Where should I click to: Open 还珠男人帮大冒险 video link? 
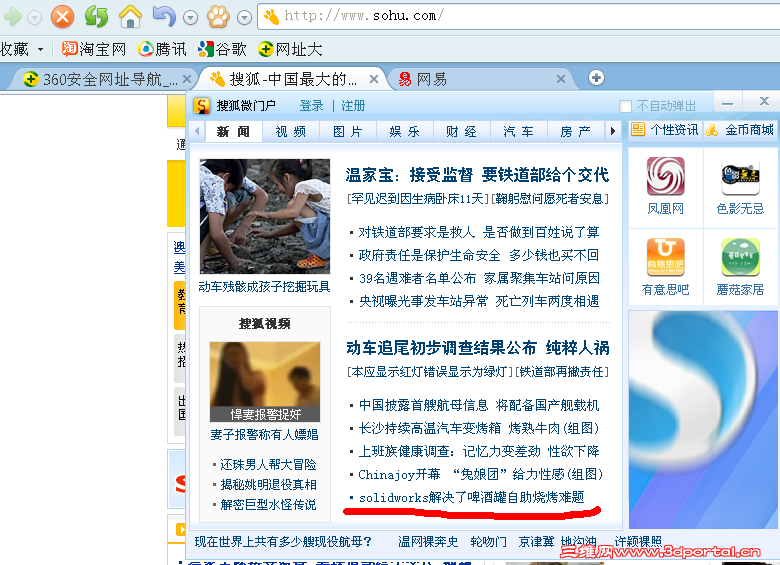click(x=268, y=465)
